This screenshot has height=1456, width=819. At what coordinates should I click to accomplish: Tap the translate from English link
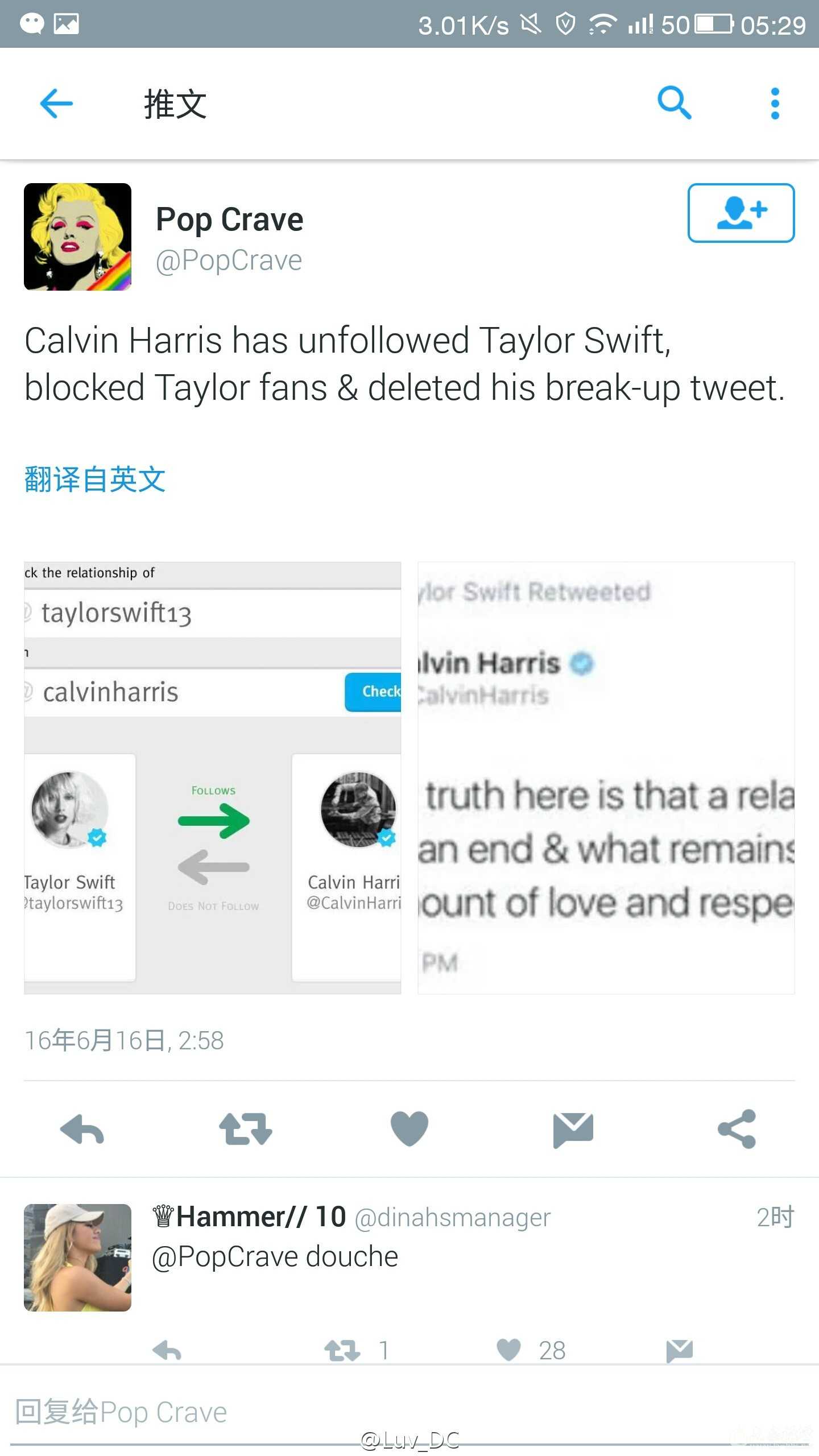pyautogui.click(x=95, y=479)
